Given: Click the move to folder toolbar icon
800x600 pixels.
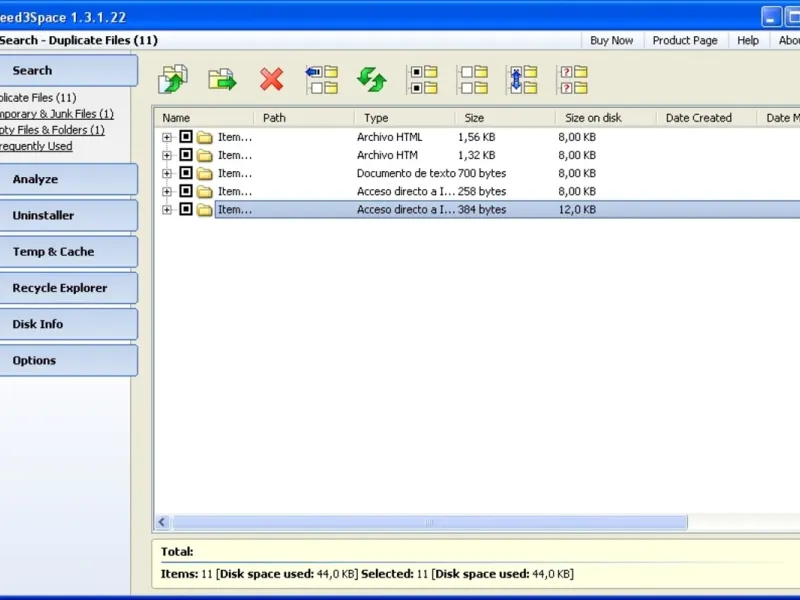Looking at the screenshot, I should click(x=222, y=80).
